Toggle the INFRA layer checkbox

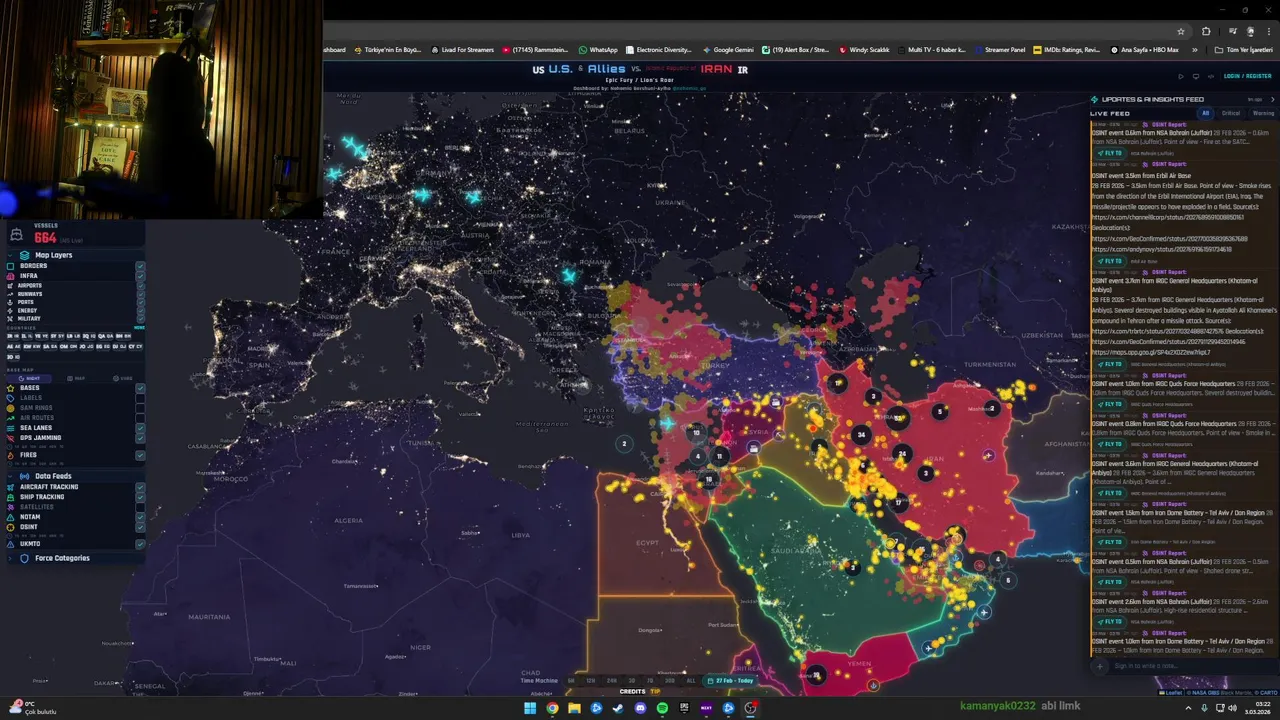tap(140, 276)
